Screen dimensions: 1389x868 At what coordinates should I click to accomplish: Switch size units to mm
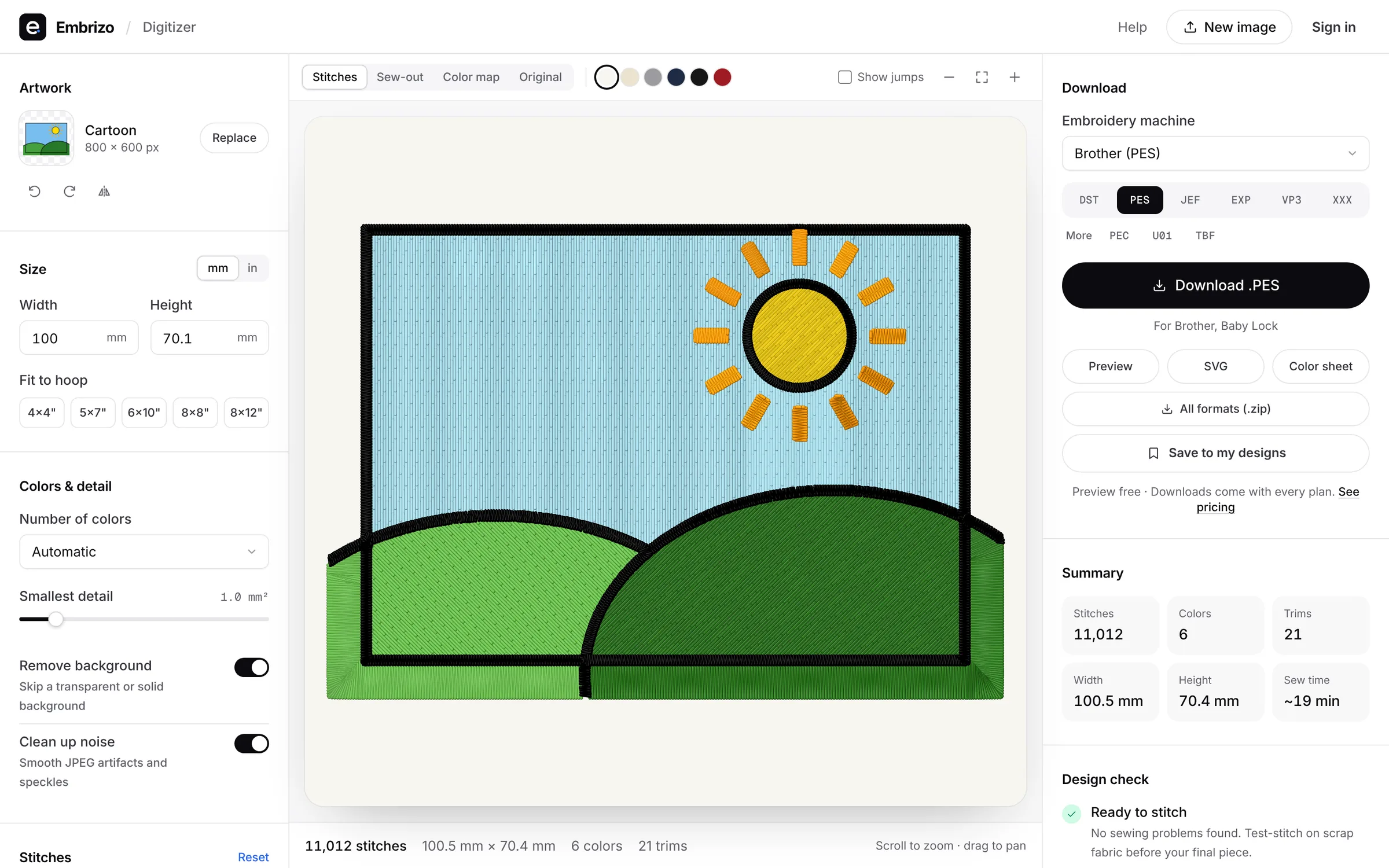218,268
